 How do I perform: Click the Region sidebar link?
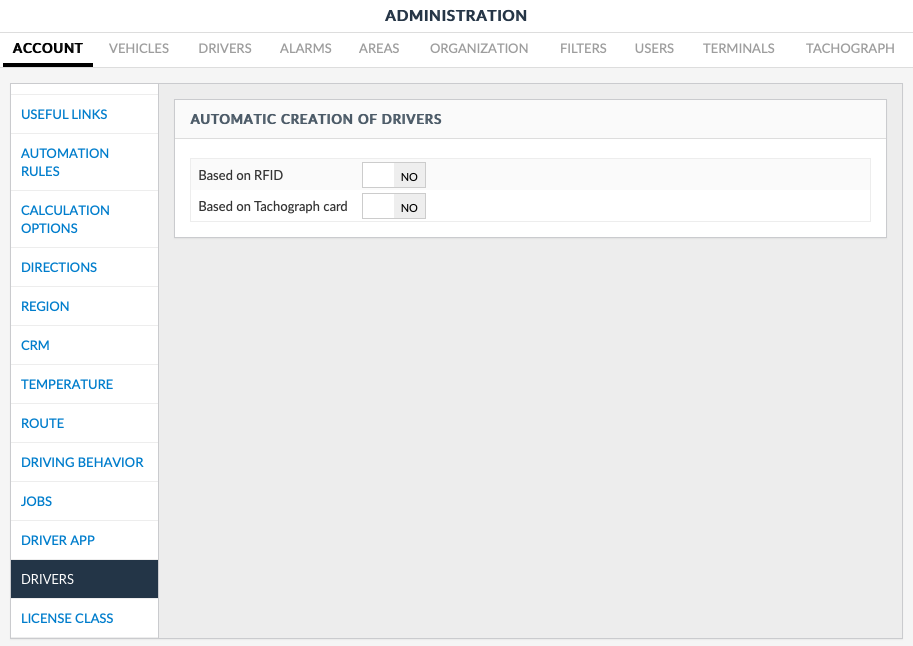45,306
